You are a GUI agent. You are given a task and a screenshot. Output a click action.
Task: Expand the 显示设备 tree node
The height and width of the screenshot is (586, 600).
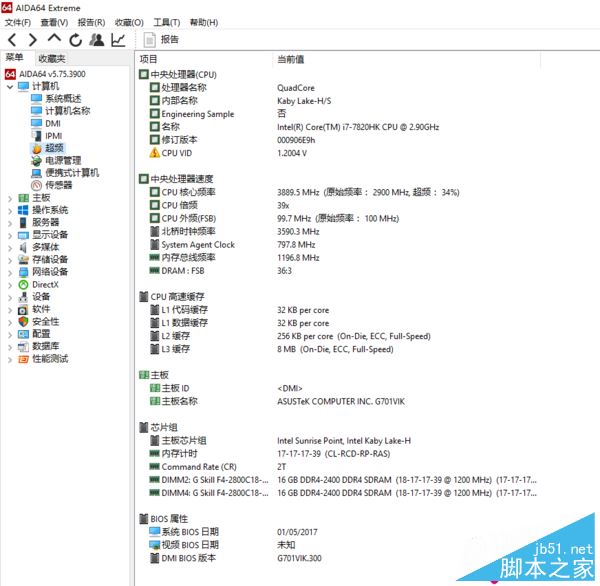click(10, 235)
